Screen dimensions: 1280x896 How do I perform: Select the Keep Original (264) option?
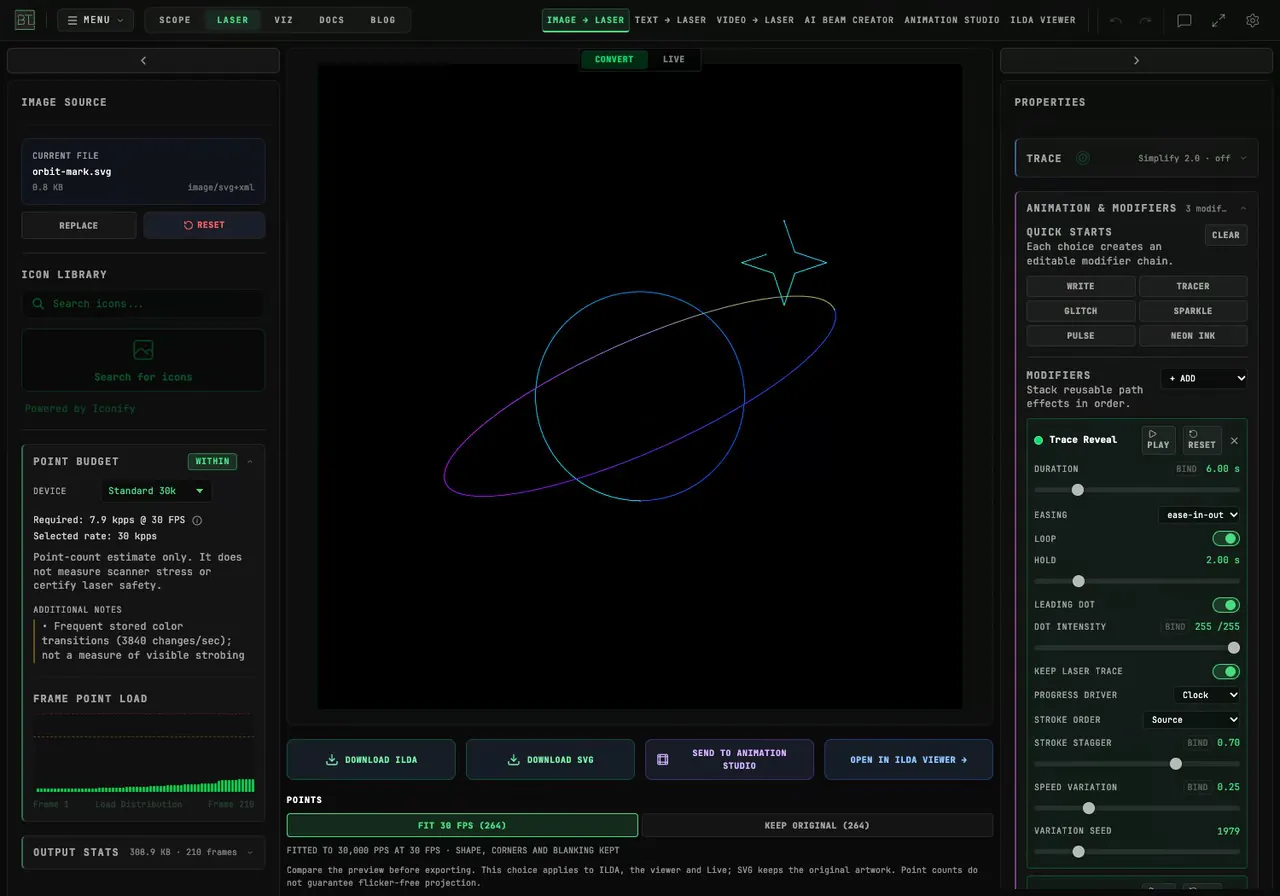coord(817,825)
